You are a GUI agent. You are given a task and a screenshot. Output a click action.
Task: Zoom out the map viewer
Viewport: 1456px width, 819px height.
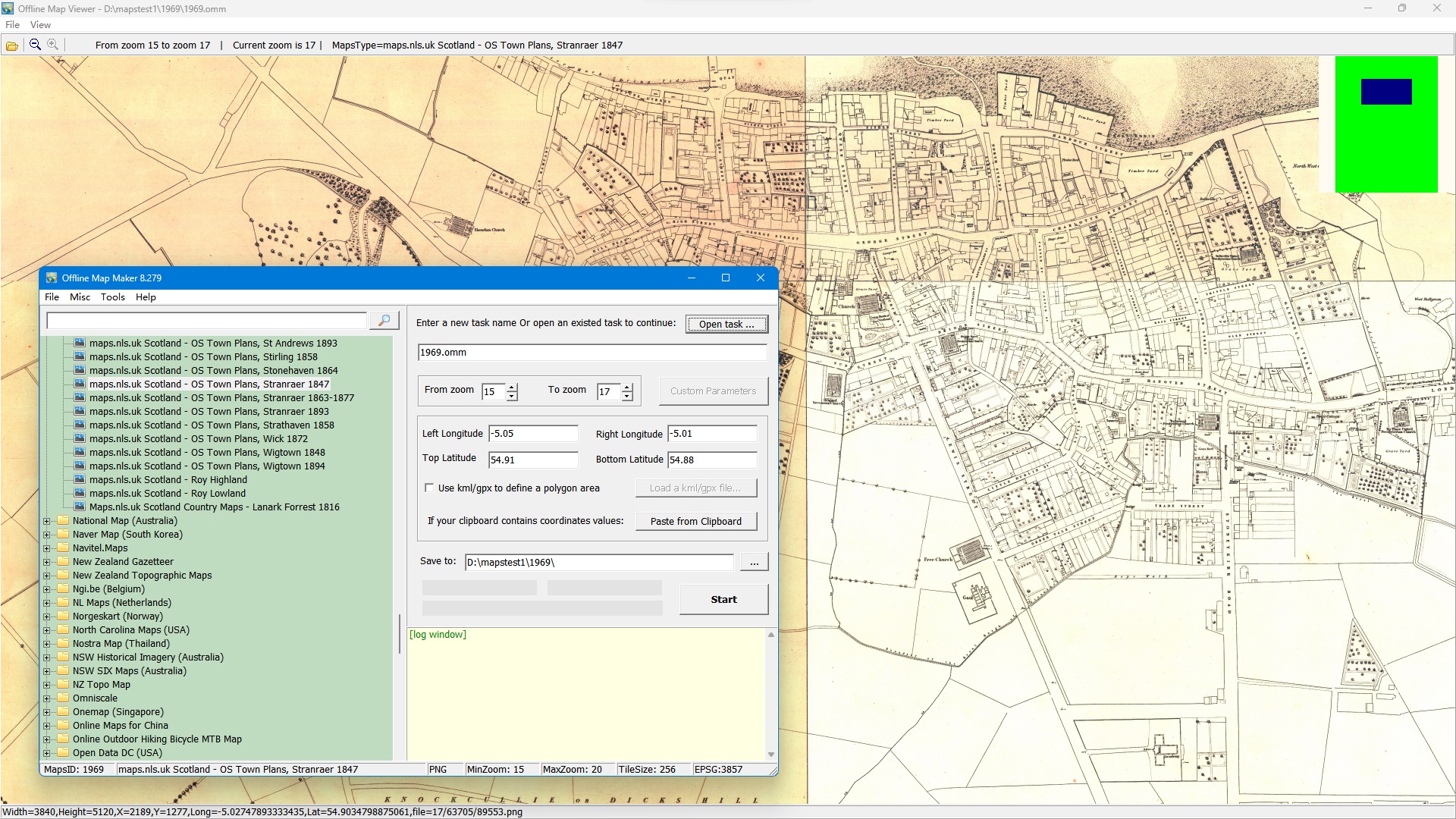[35, 45]
